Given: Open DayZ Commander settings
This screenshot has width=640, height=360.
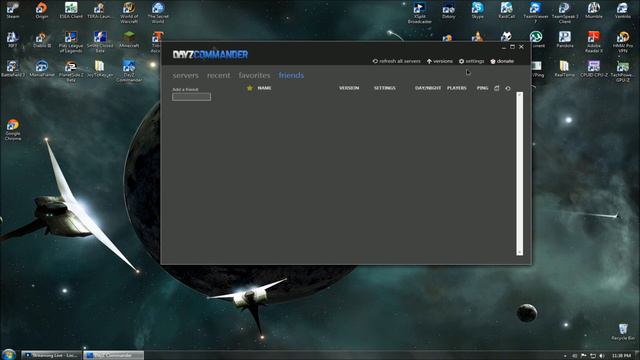Looking at the screenshot, I should point(471,61).
